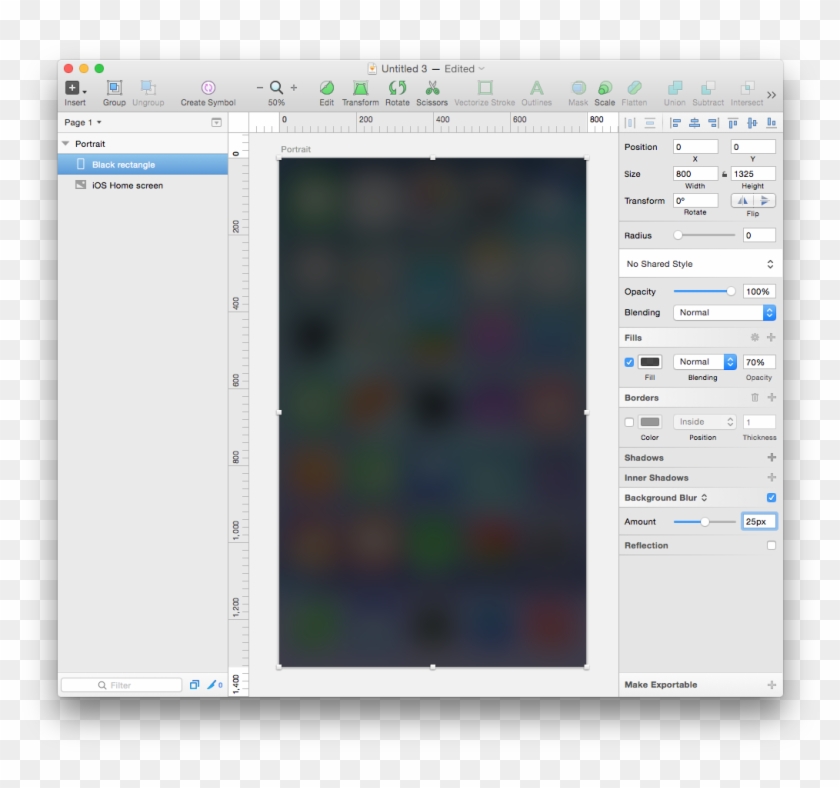Open the No Shared Style dropdown
This screenshot has height=788, width=840.
pyautogui.click(x=699, y=264)
